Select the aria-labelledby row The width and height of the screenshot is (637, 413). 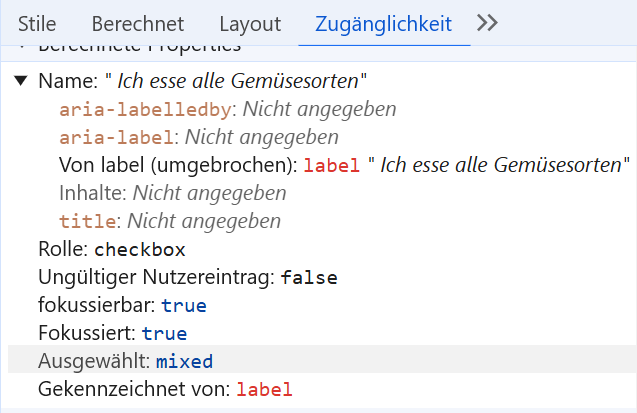pos(227,109)
